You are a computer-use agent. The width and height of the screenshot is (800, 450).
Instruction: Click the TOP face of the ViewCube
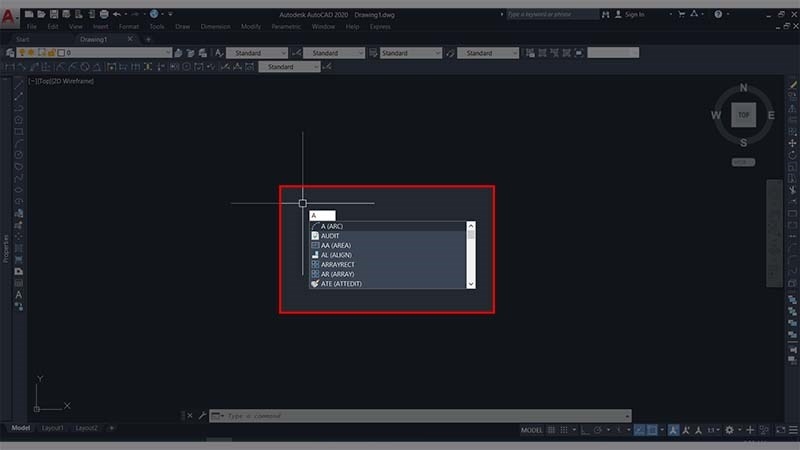coord(743,115)
